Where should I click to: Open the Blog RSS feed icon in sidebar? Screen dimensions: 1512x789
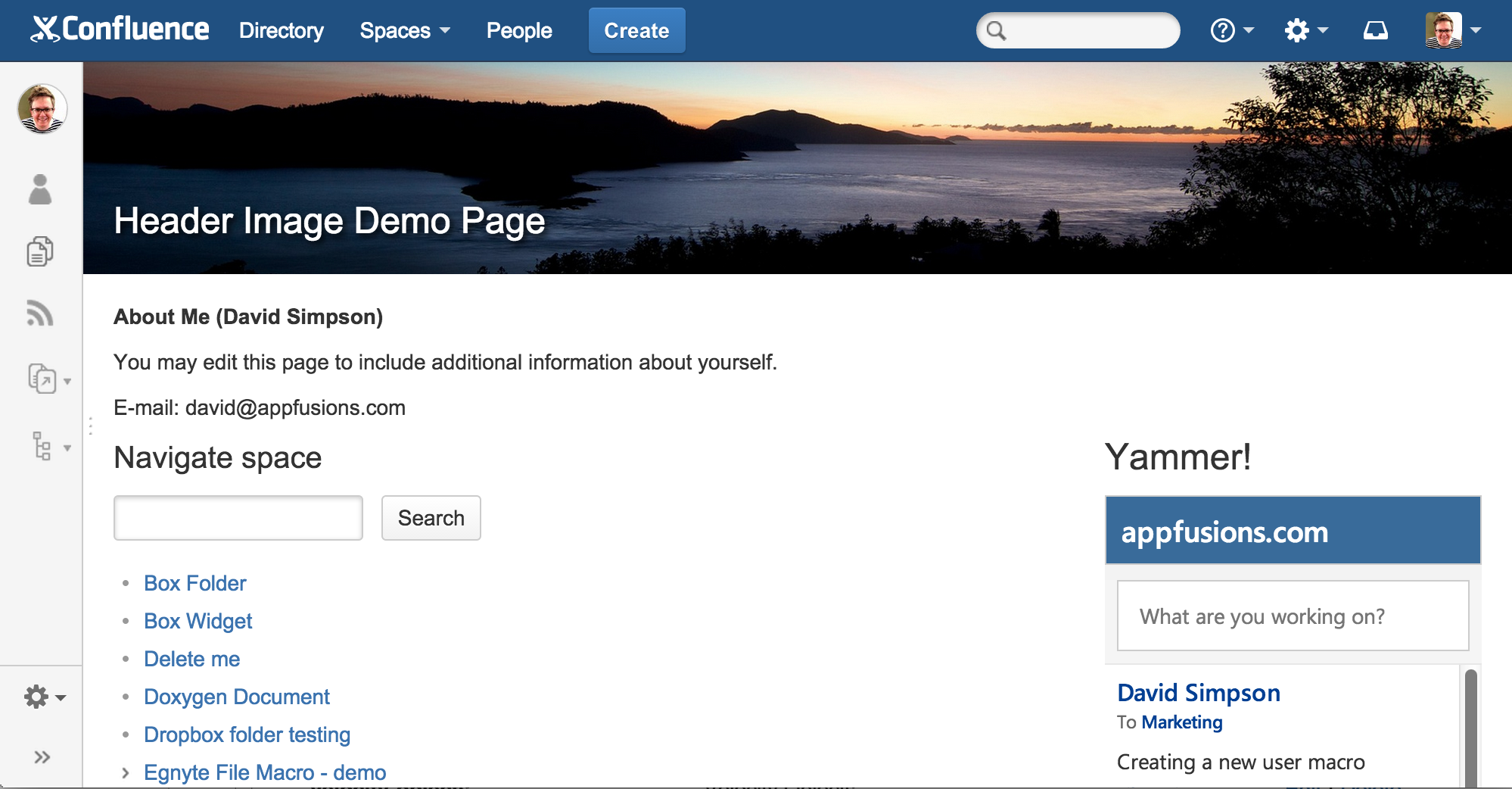40,313
